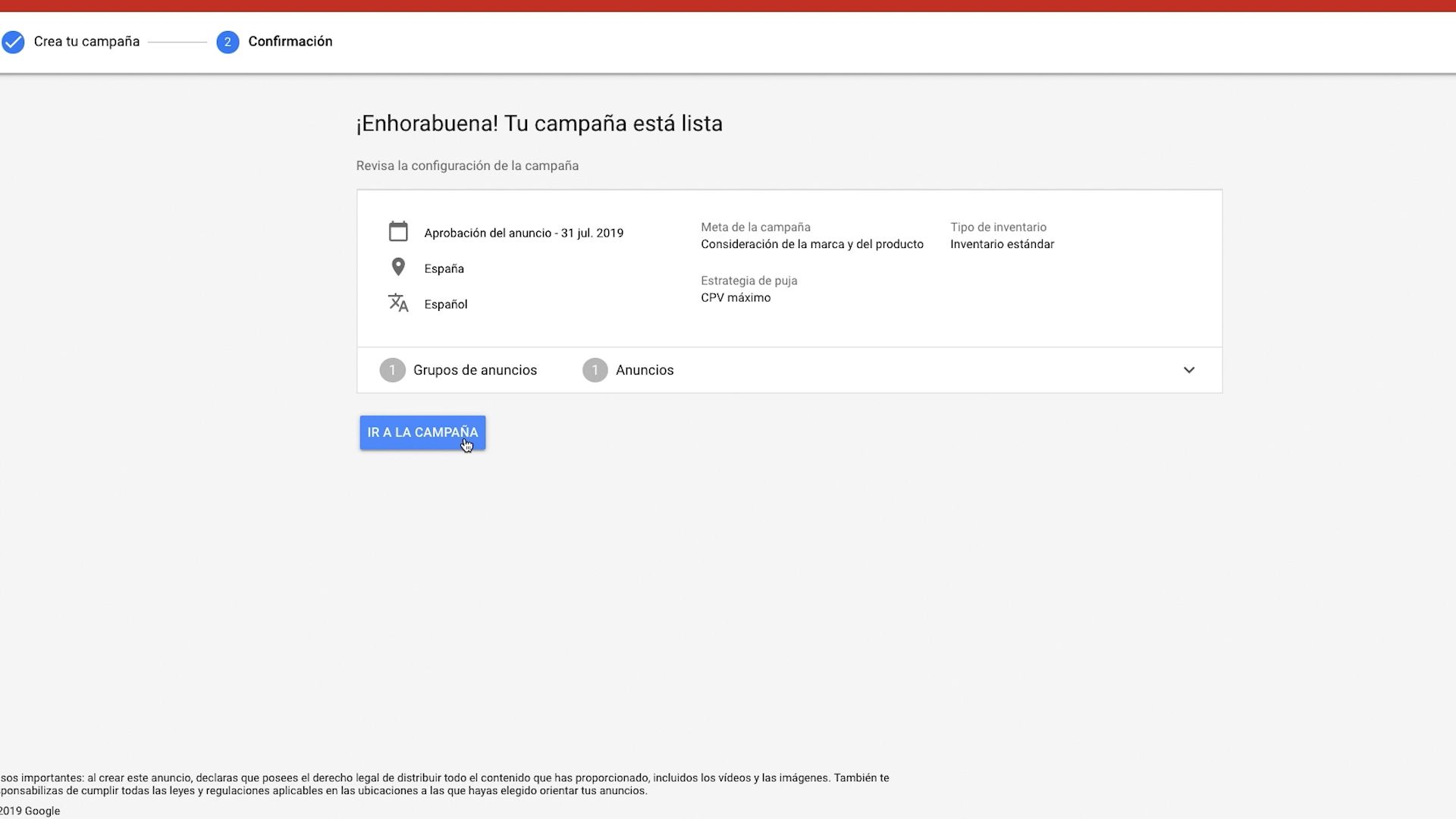1456x819 pixels.
Task: Select the 'Español' language text
Action: point(446,305)
